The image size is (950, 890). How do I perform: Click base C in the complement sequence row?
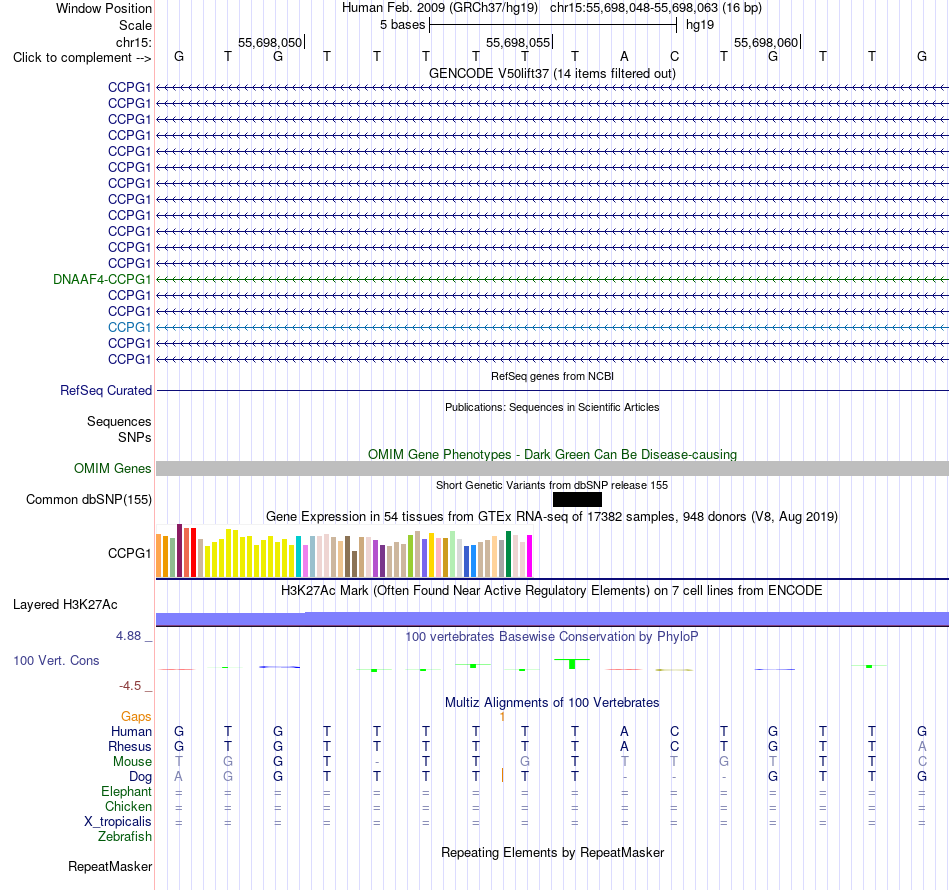pos(674,56)
